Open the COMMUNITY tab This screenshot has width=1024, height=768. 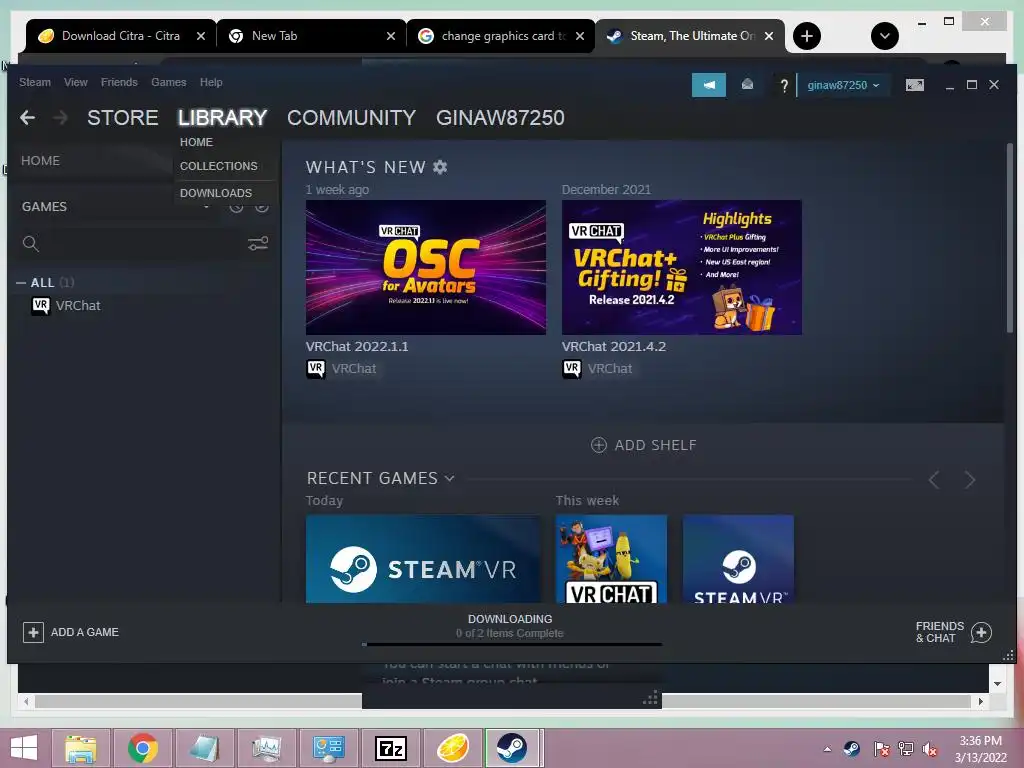coord(351,118)
